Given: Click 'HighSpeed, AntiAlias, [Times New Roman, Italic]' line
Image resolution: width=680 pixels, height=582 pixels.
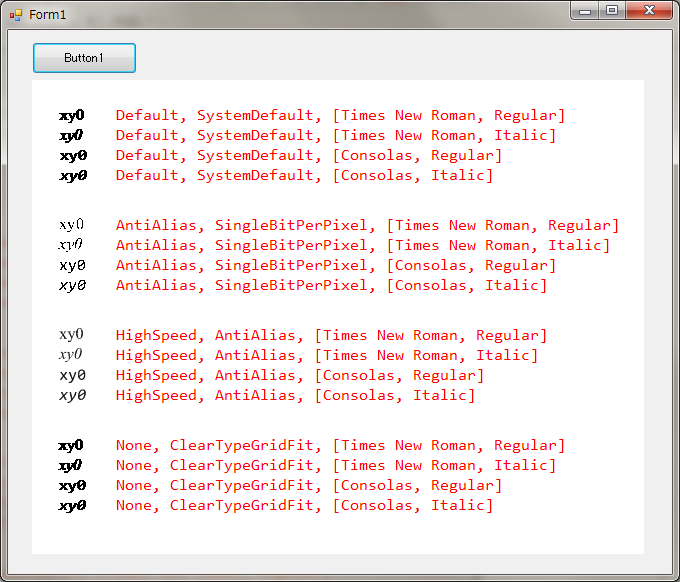Looking at the screenshot, I should (327, 355).
